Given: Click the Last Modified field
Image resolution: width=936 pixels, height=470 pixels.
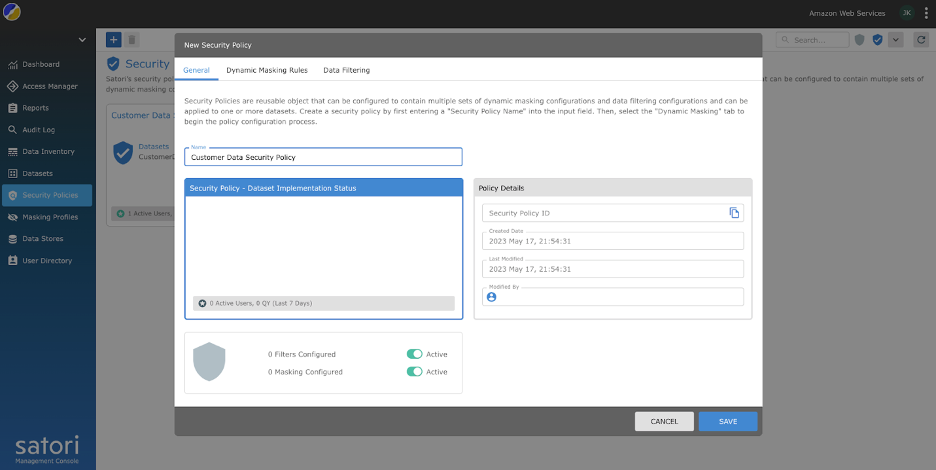Looking at the screenshot, I should [612, 269].
